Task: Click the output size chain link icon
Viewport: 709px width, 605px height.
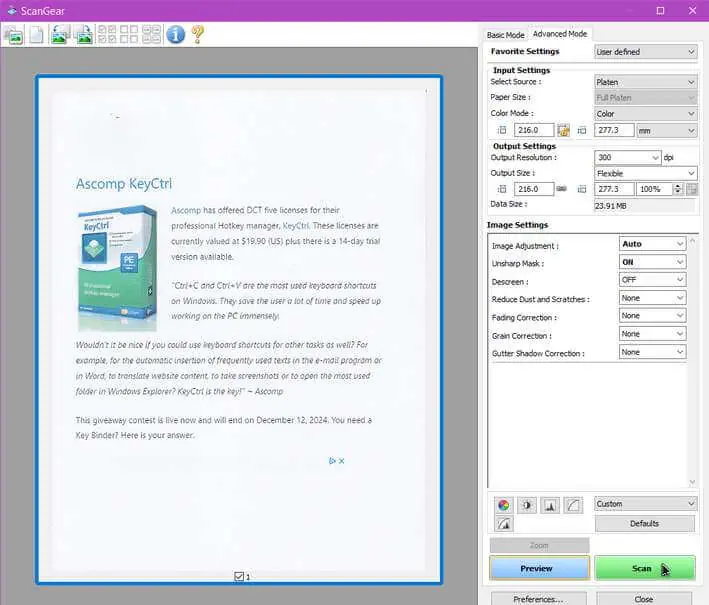Action: tap(562, 189)
